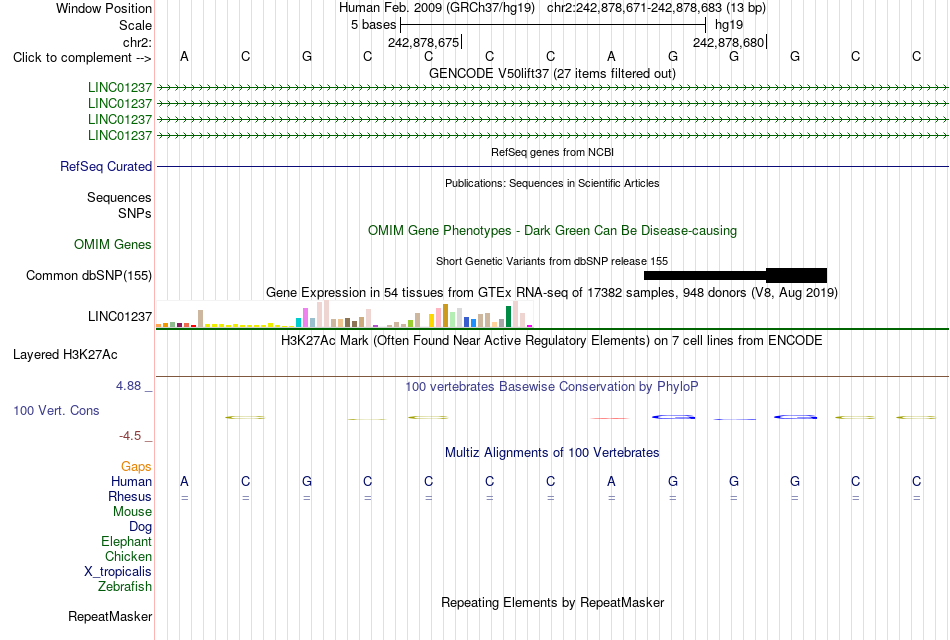Viewport: 950px width, 640px height.
Task: Click the gold bar in GTEx expression chart
Action: point(445,315)
